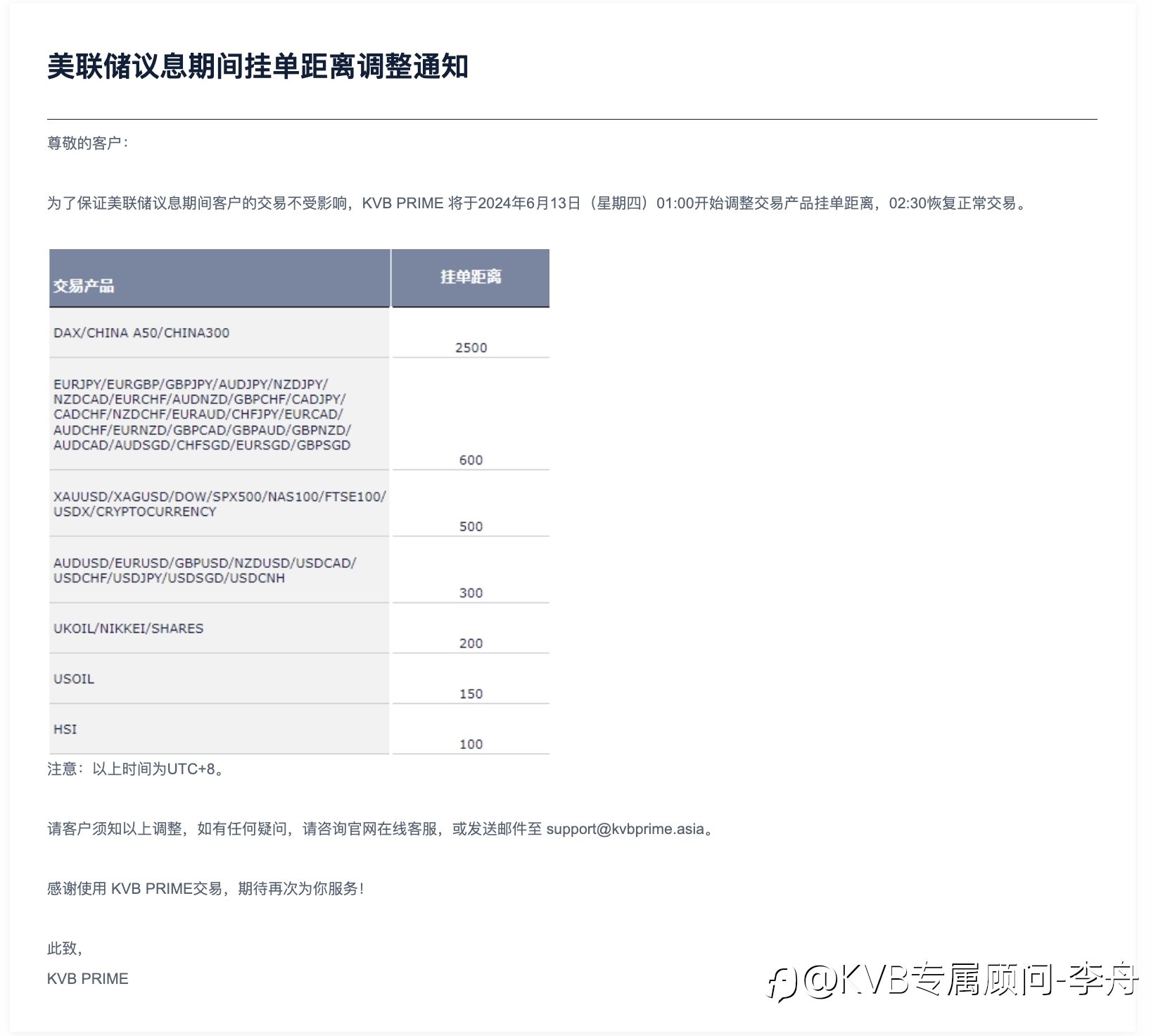Click the UKOIL/NIKKEI/SHARES cell

coord(220,628)
